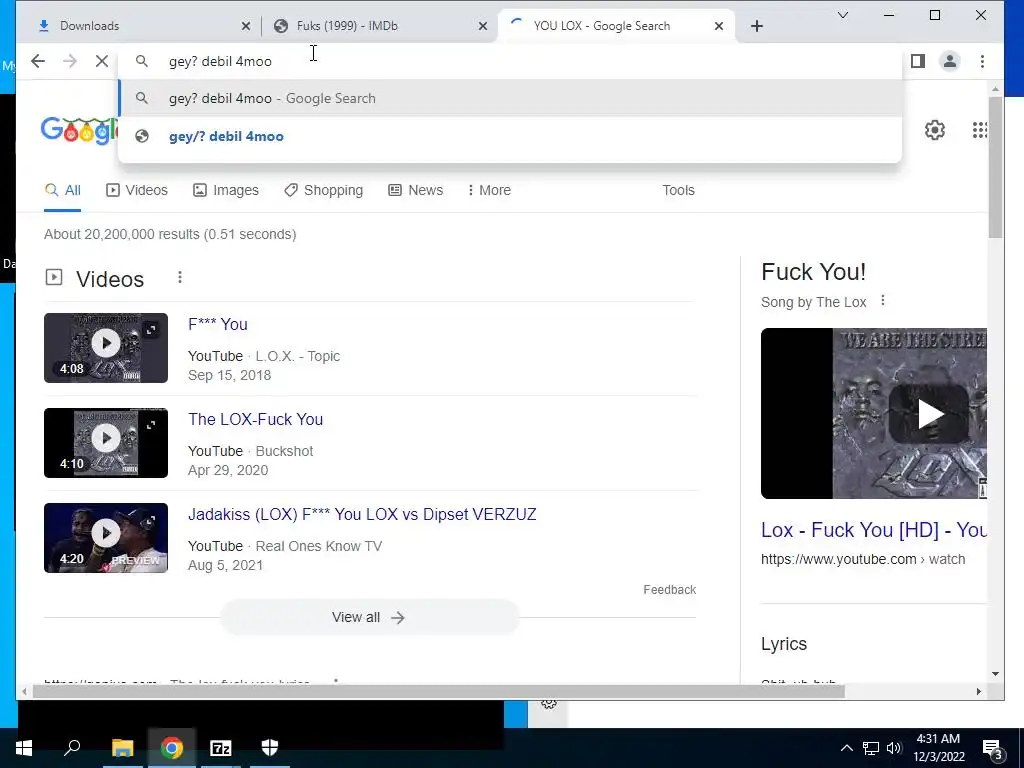Close the YOU LOX Google Search tab
Viewport: 1024px width, 768px height.
pos(718,26)
